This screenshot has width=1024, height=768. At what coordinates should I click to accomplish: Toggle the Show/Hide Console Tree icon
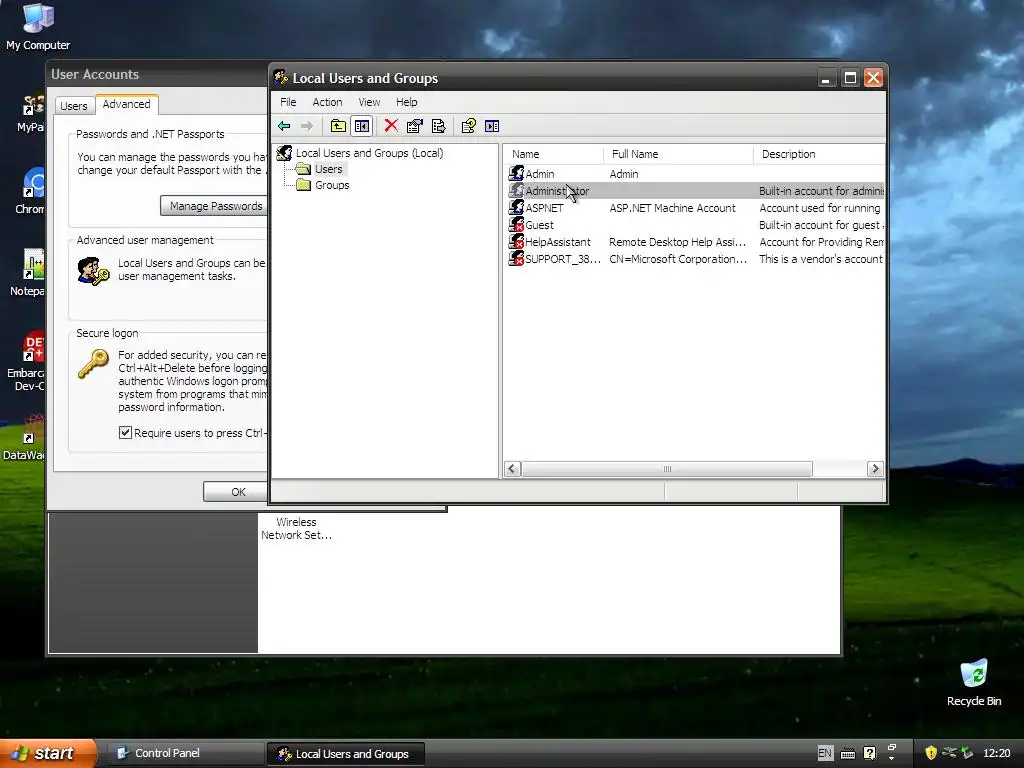click(x=362, y=126)
